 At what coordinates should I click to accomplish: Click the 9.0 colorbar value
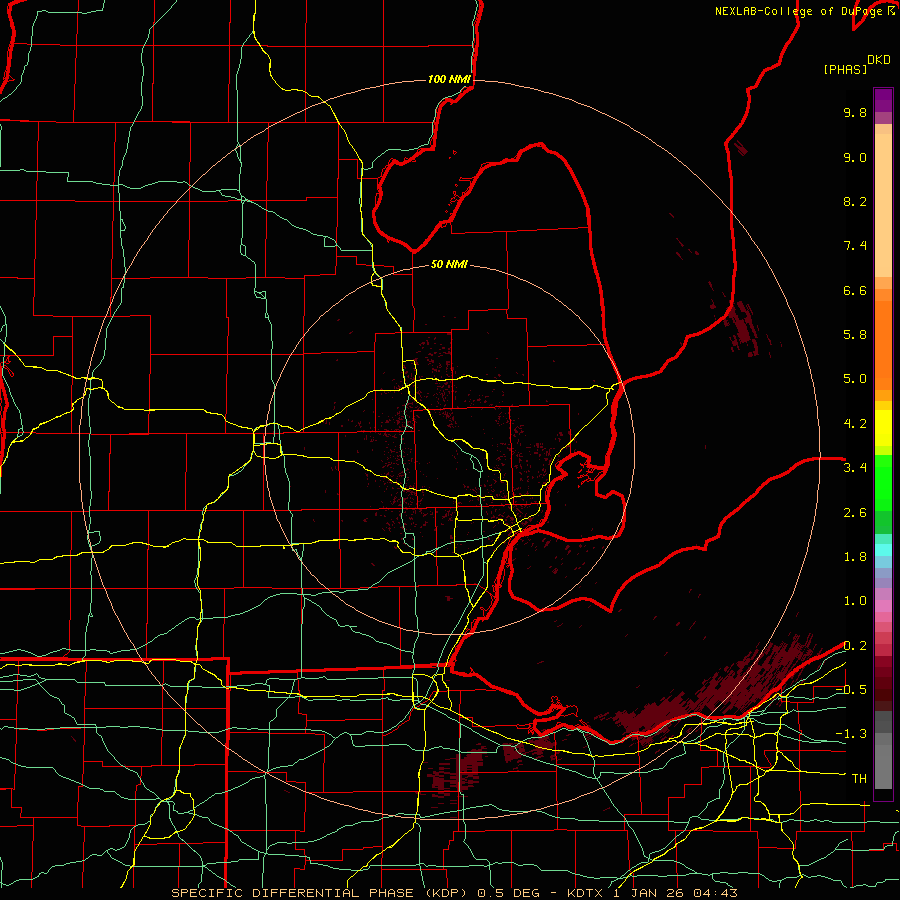click(x=855, y=157)
